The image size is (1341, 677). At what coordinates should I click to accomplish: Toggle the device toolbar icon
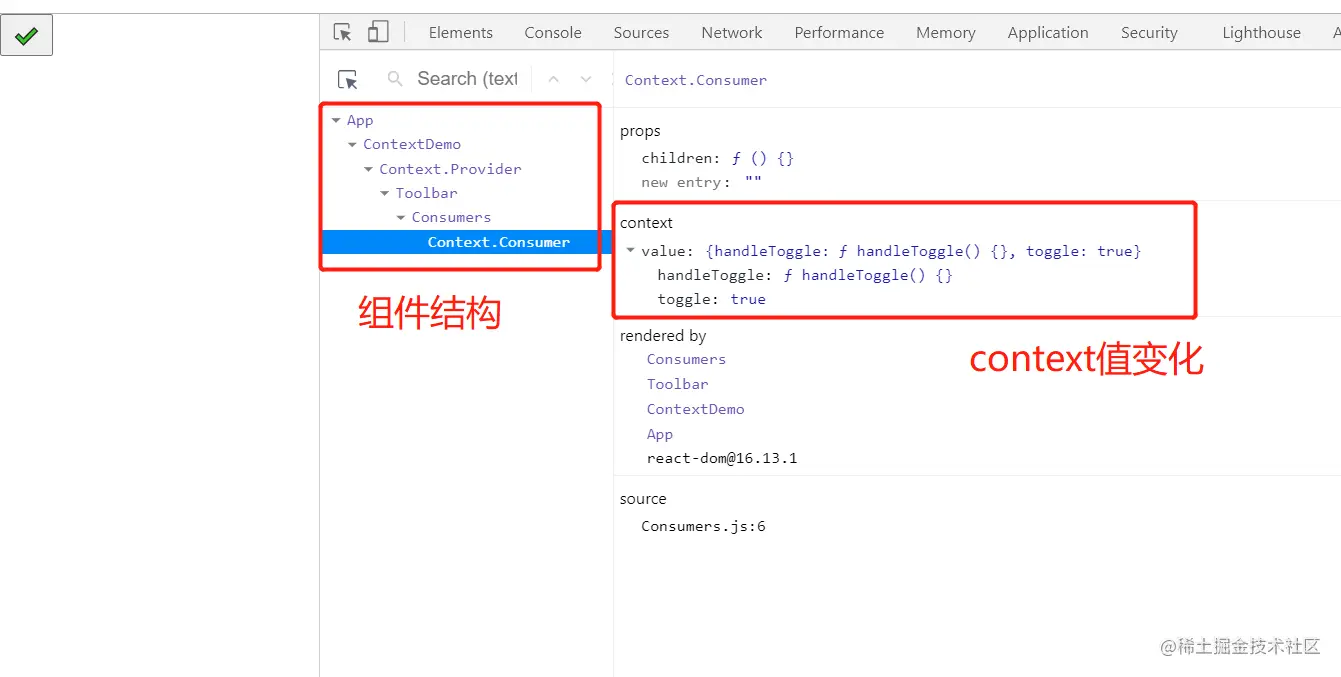tap(378, 32)
